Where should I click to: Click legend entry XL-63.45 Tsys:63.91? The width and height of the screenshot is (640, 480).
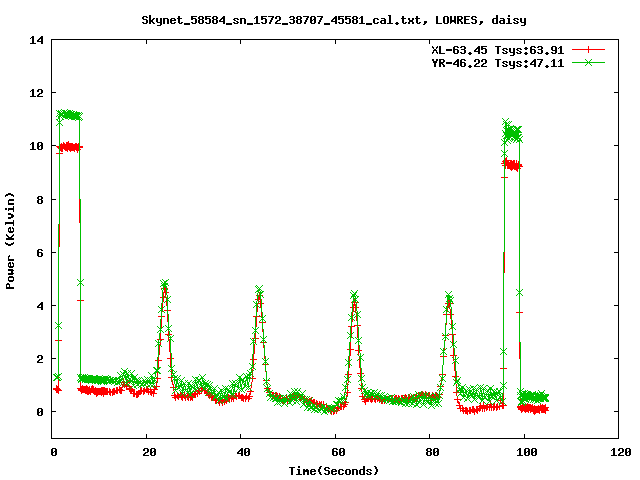[x=498, y=50]
